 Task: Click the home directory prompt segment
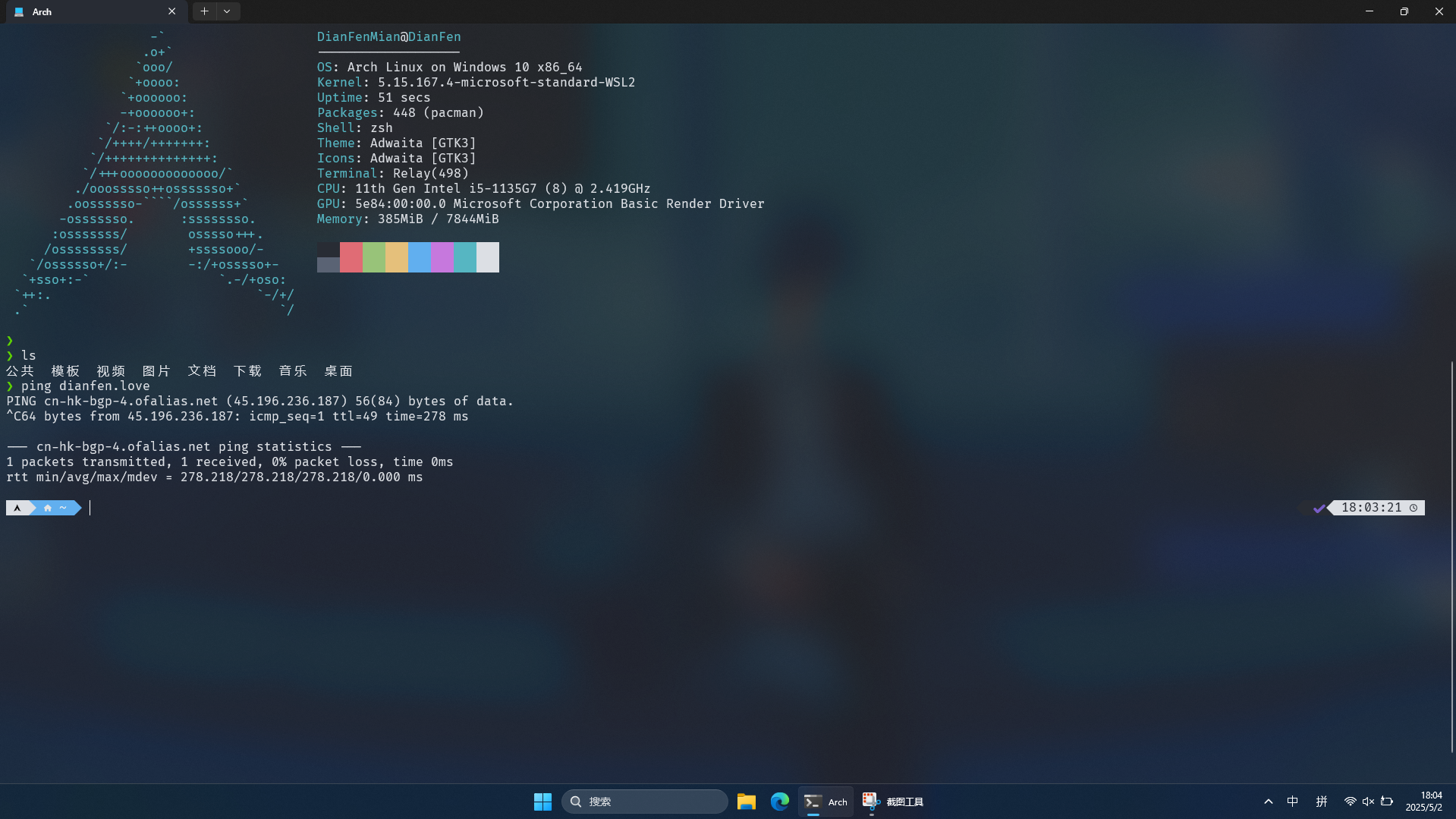[56, 508]
